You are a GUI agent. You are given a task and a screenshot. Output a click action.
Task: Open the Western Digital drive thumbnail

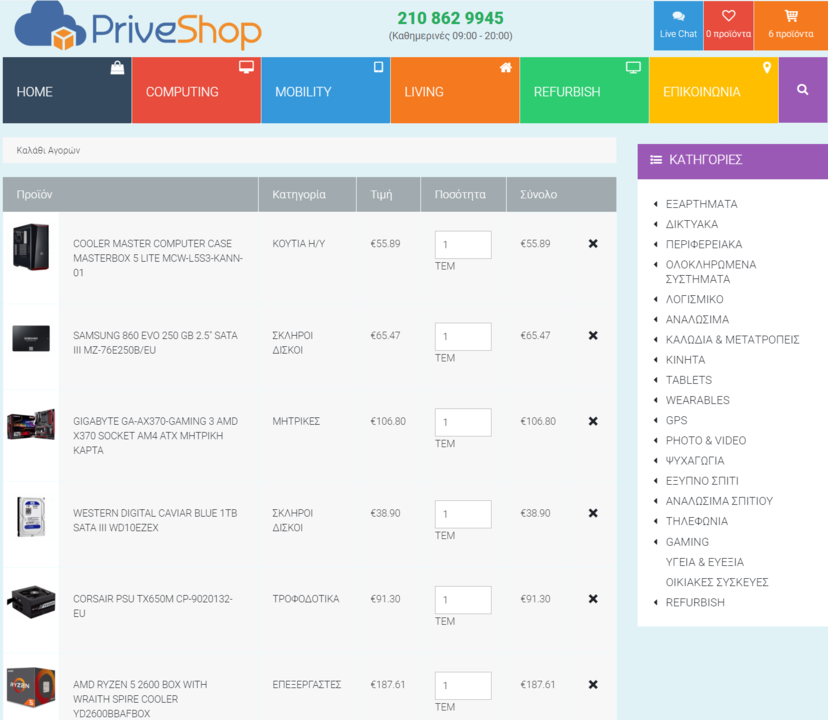31,516
